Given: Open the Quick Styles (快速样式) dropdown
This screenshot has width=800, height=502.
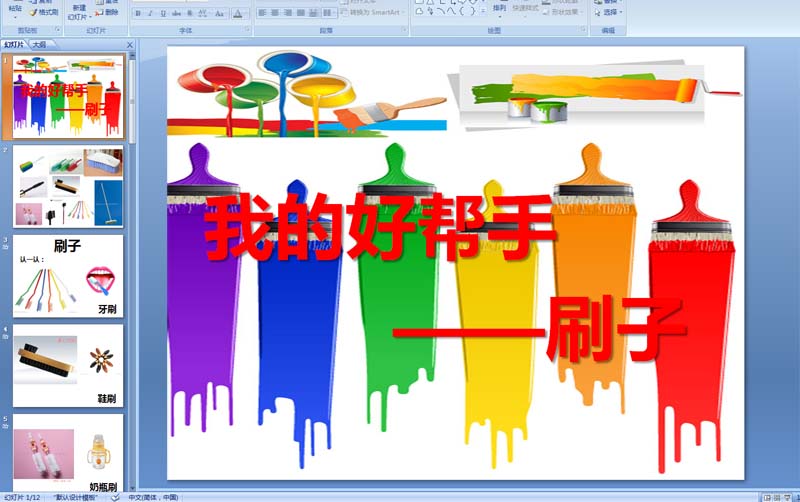Looking at the screenshot, I should click(524, 11).
